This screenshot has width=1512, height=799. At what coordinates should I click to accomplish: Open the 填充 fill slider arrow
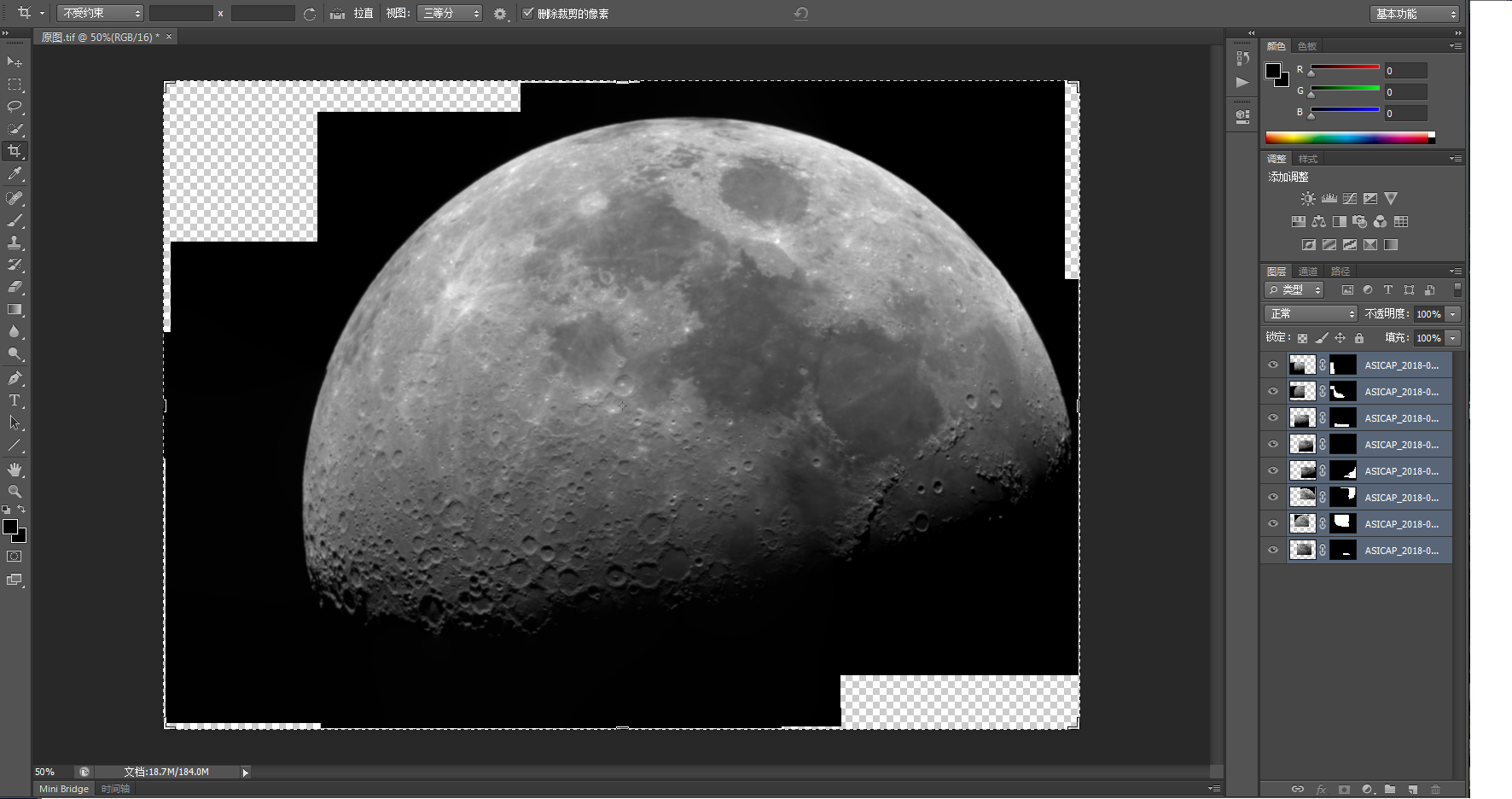pos(1452,338)
